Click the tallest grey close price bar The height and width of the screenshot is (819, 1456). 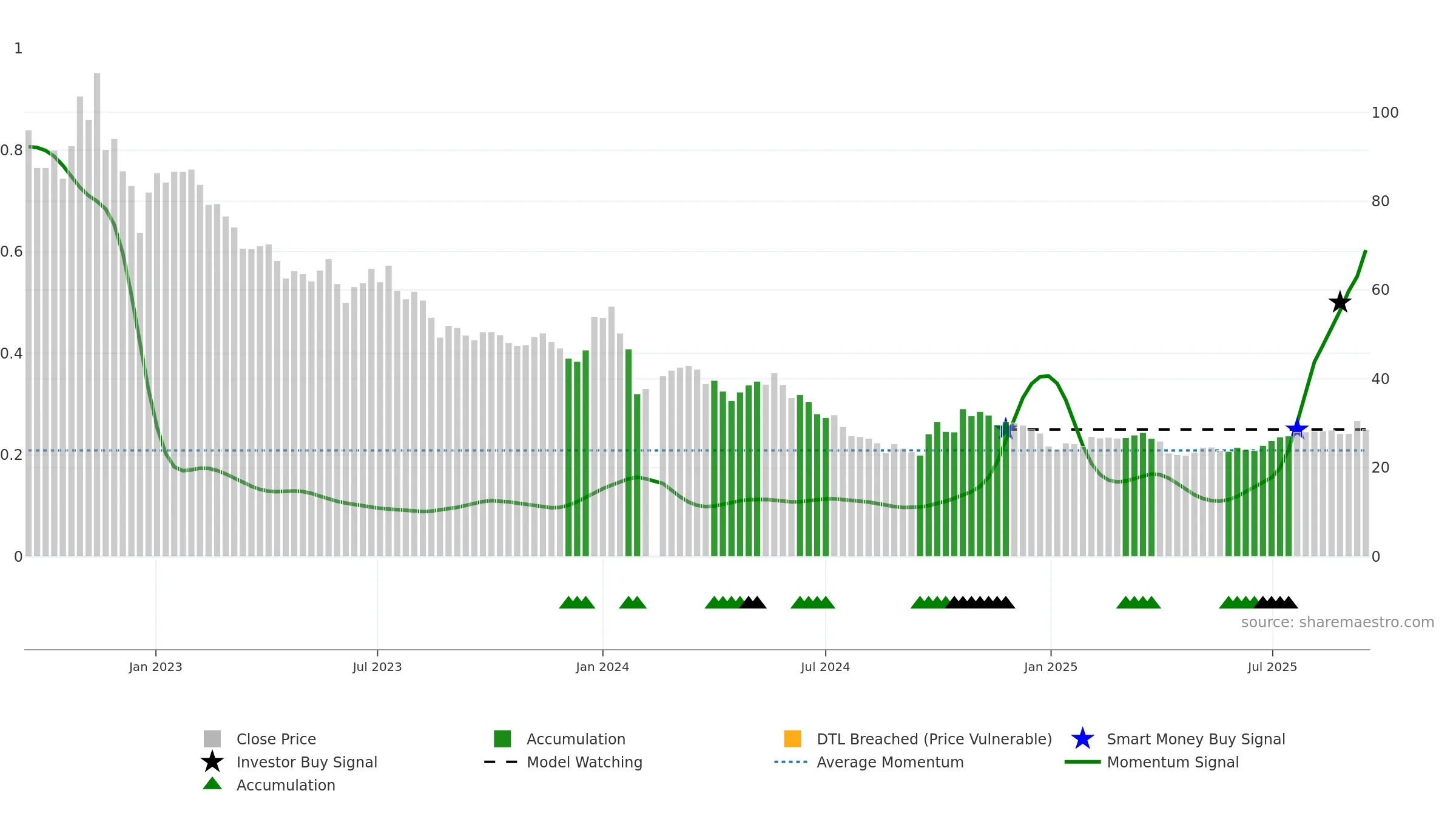coord(97,314)
